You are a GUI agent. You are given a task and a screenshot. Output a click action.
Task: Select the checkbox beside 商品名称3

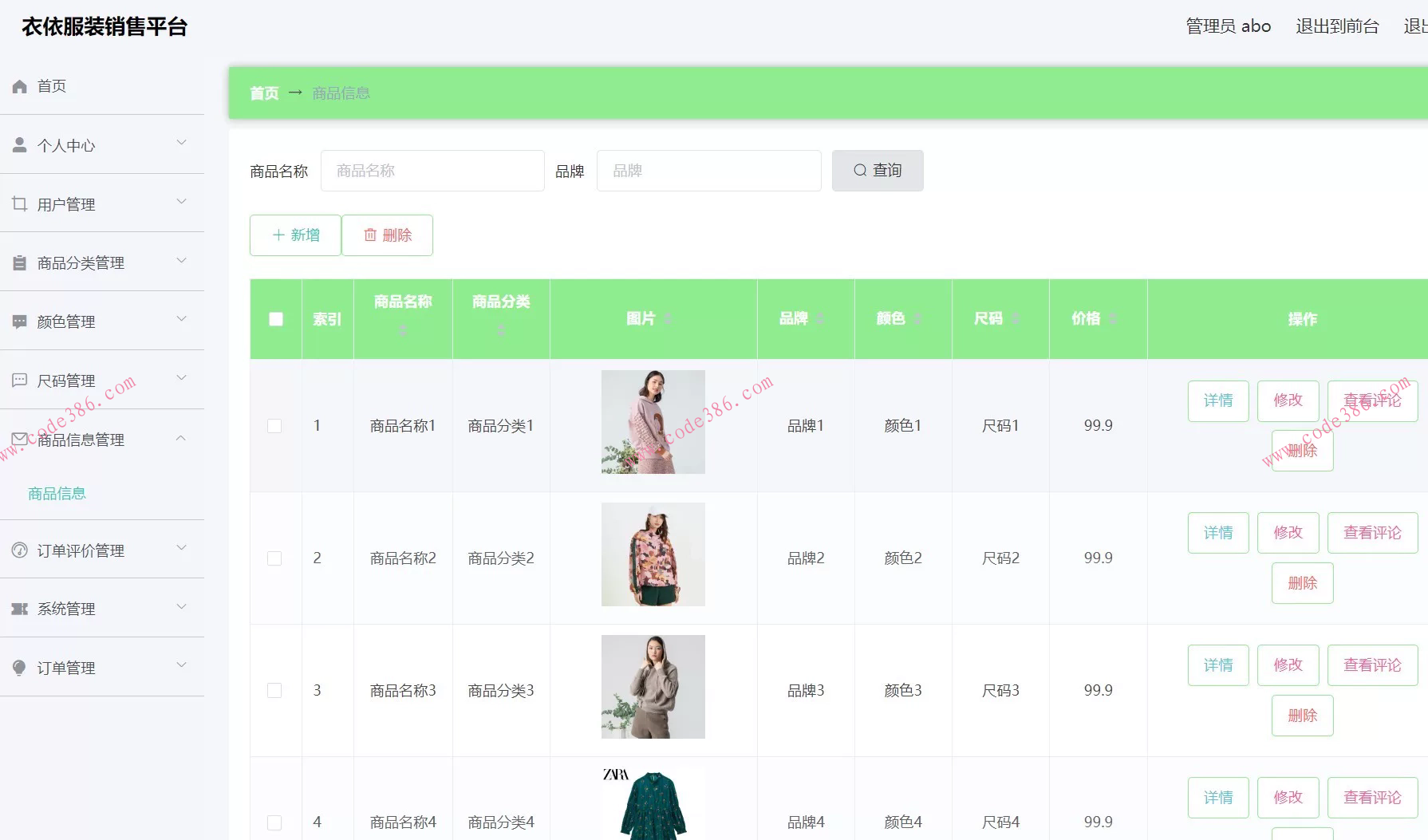pos(275,689)
